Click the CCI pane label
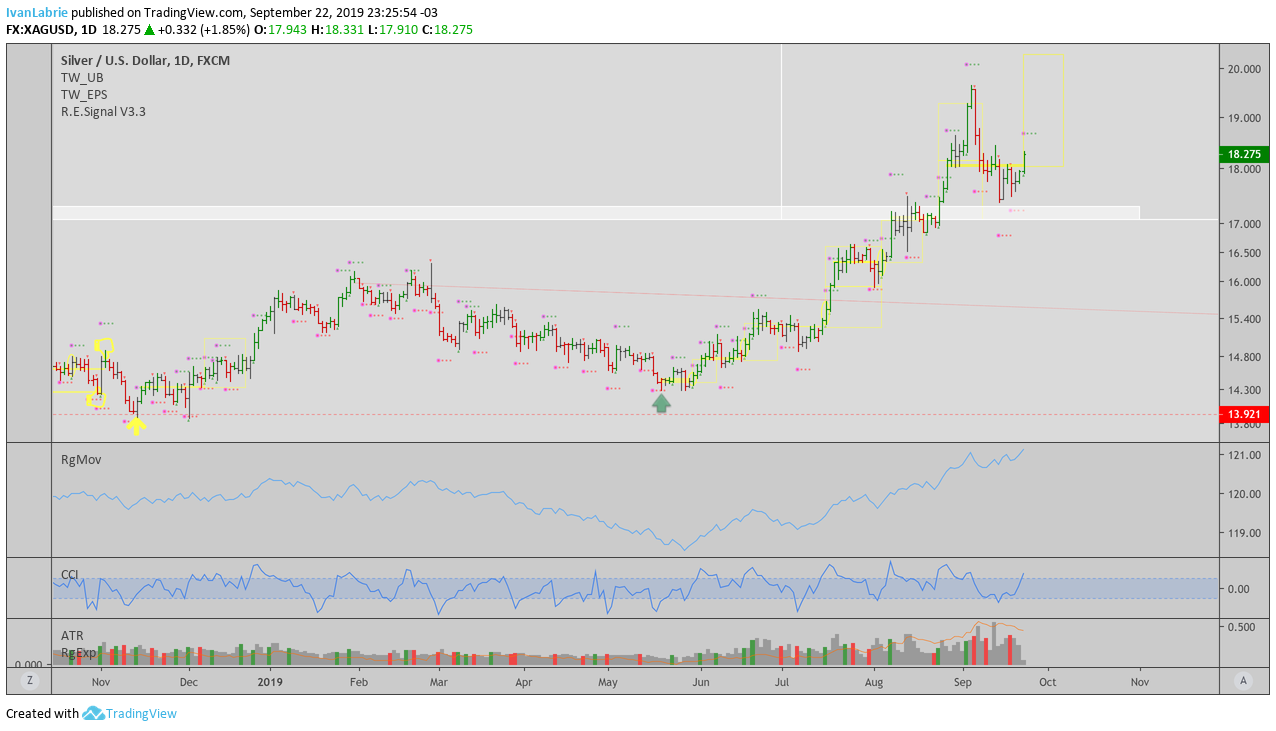This screenshot has height=731, width=1276. pos(70,575)
